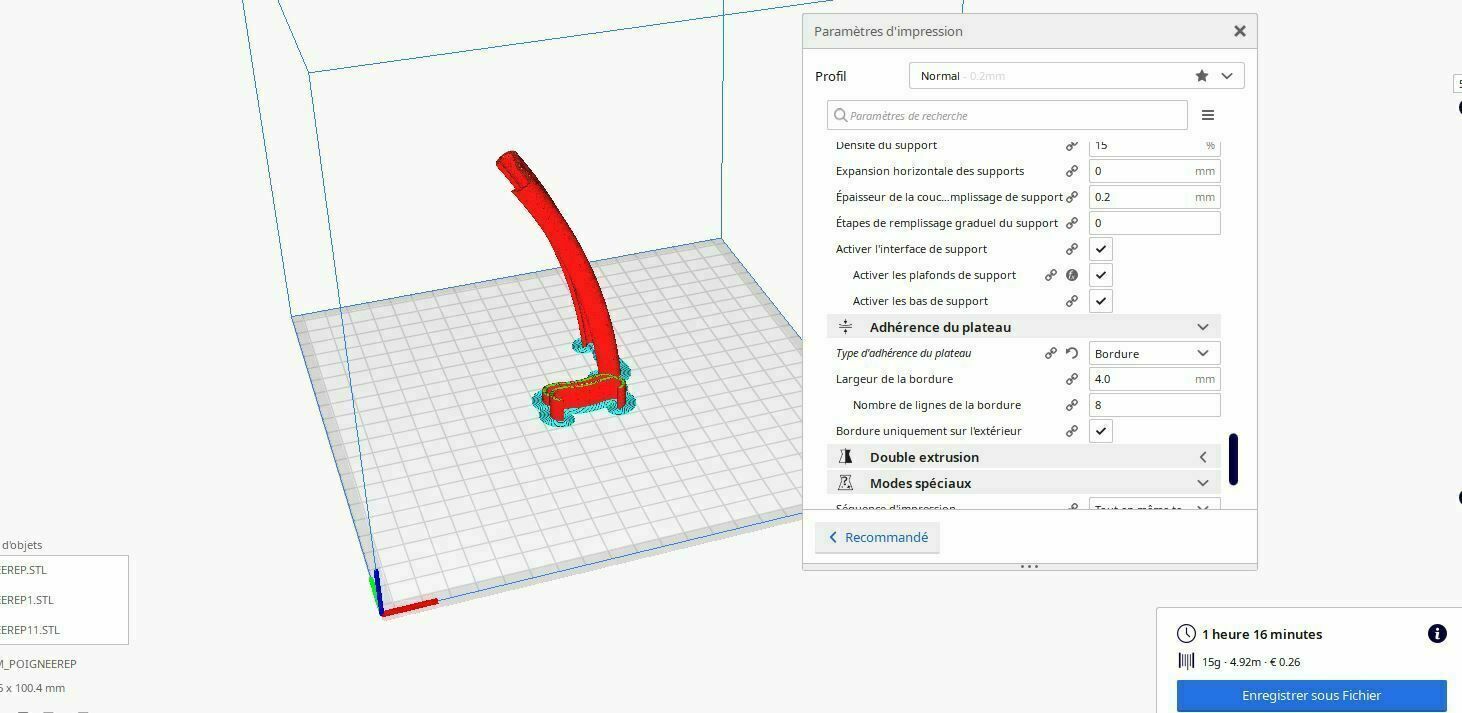Click the 'Nombre de lignes de la bordure' label
1462x713 pixels.
coord(936,405)
